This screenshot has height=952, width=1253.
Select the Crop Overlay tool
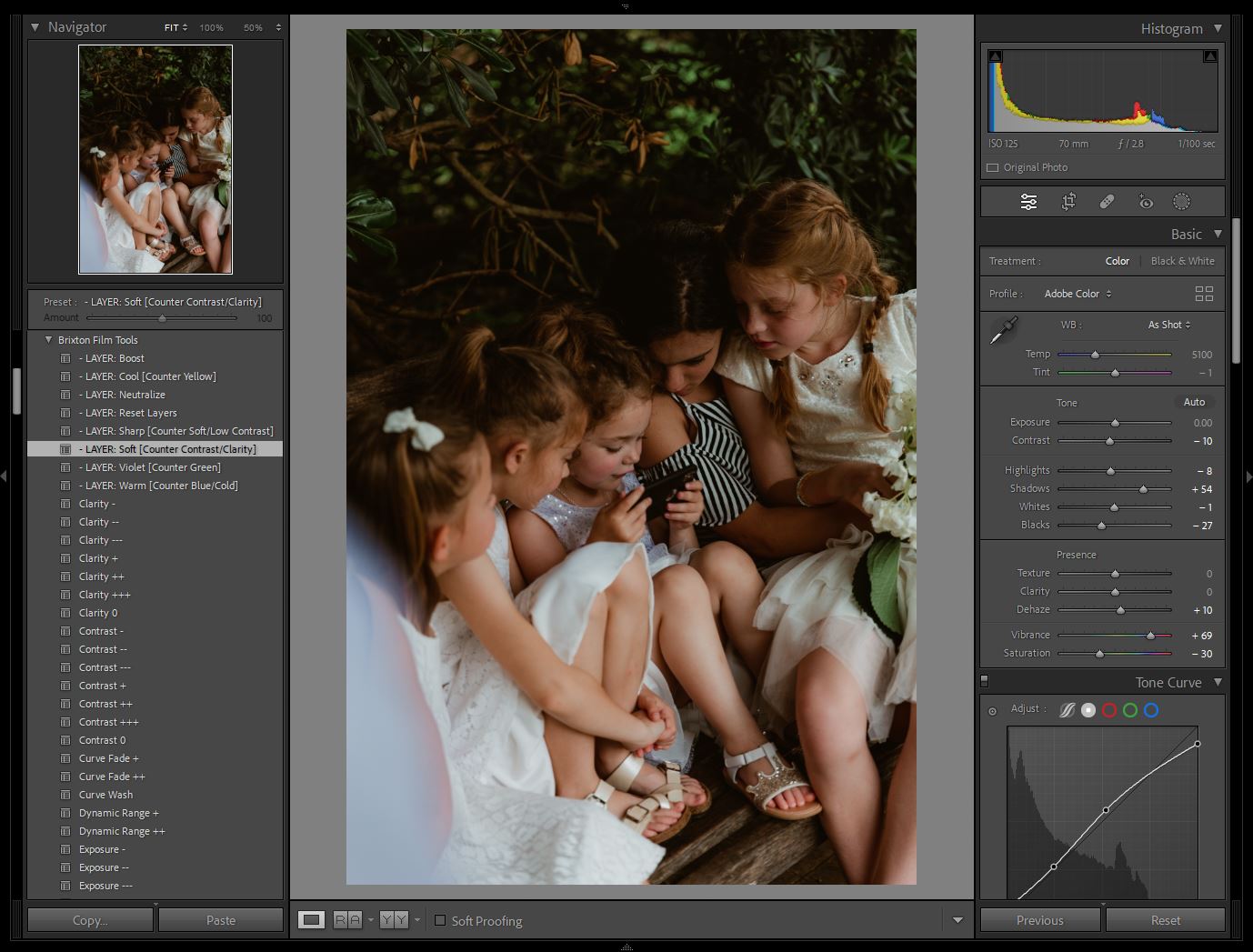1068,201
